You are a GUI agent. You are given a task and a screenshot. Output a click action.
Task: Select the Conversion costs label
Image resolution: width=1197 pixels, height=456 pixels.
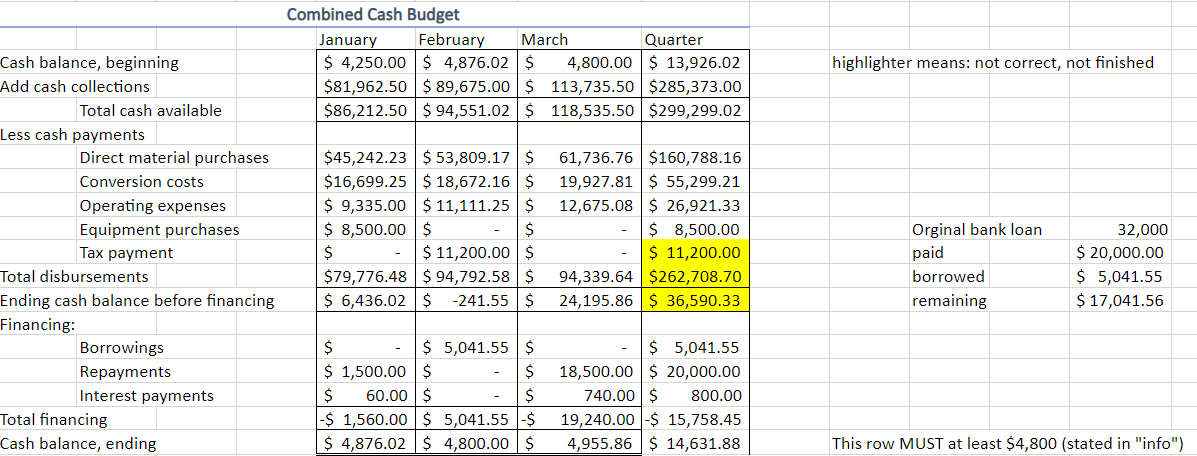(x=142, y=182)
